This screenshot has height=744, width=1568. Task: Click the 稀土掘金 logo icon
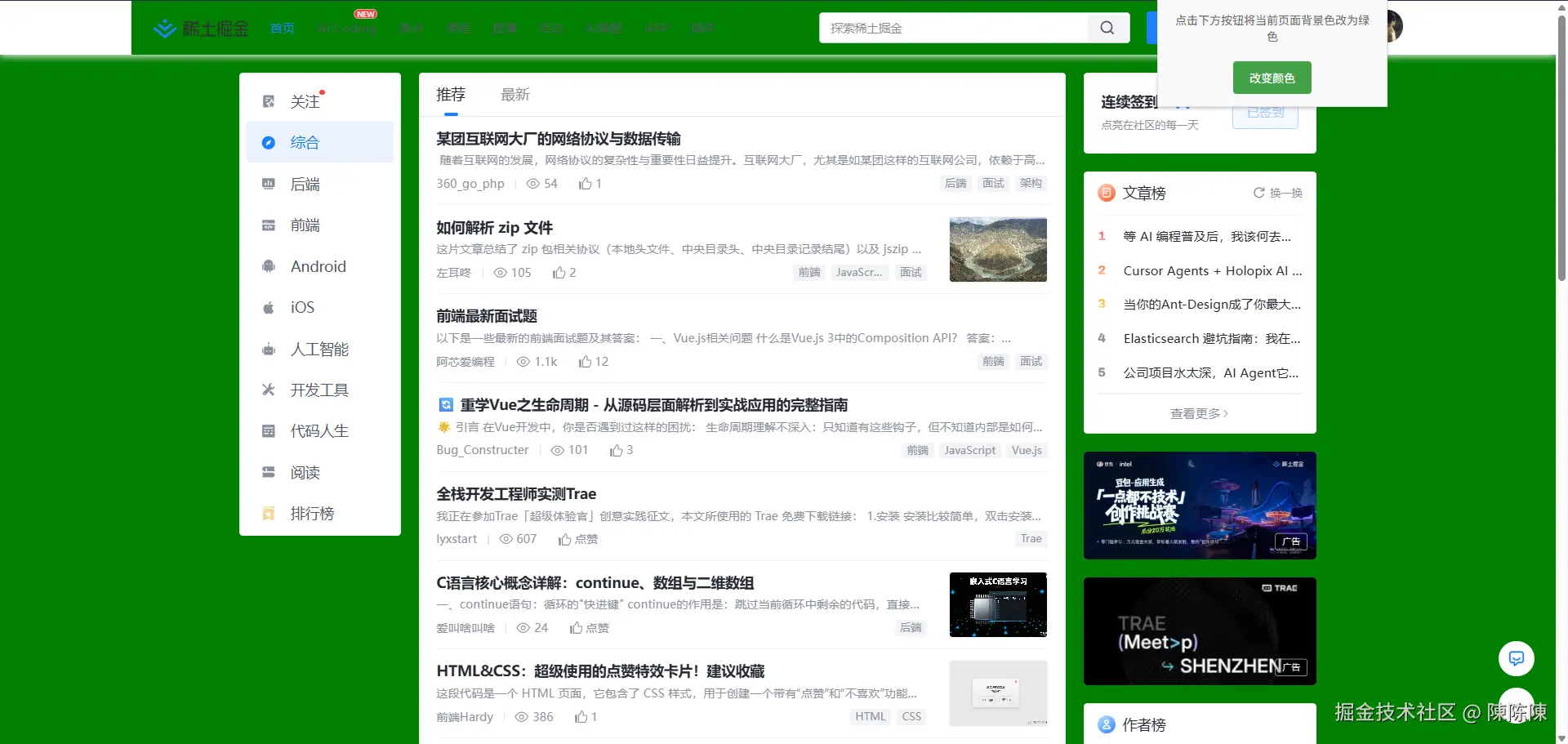(165, 29)
